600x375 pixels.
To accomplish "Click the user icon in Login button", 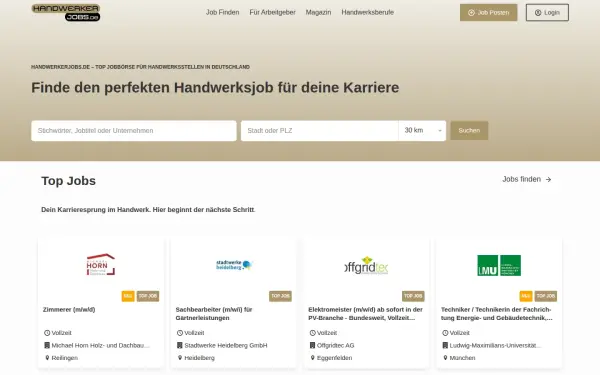I will coord(538,13).
